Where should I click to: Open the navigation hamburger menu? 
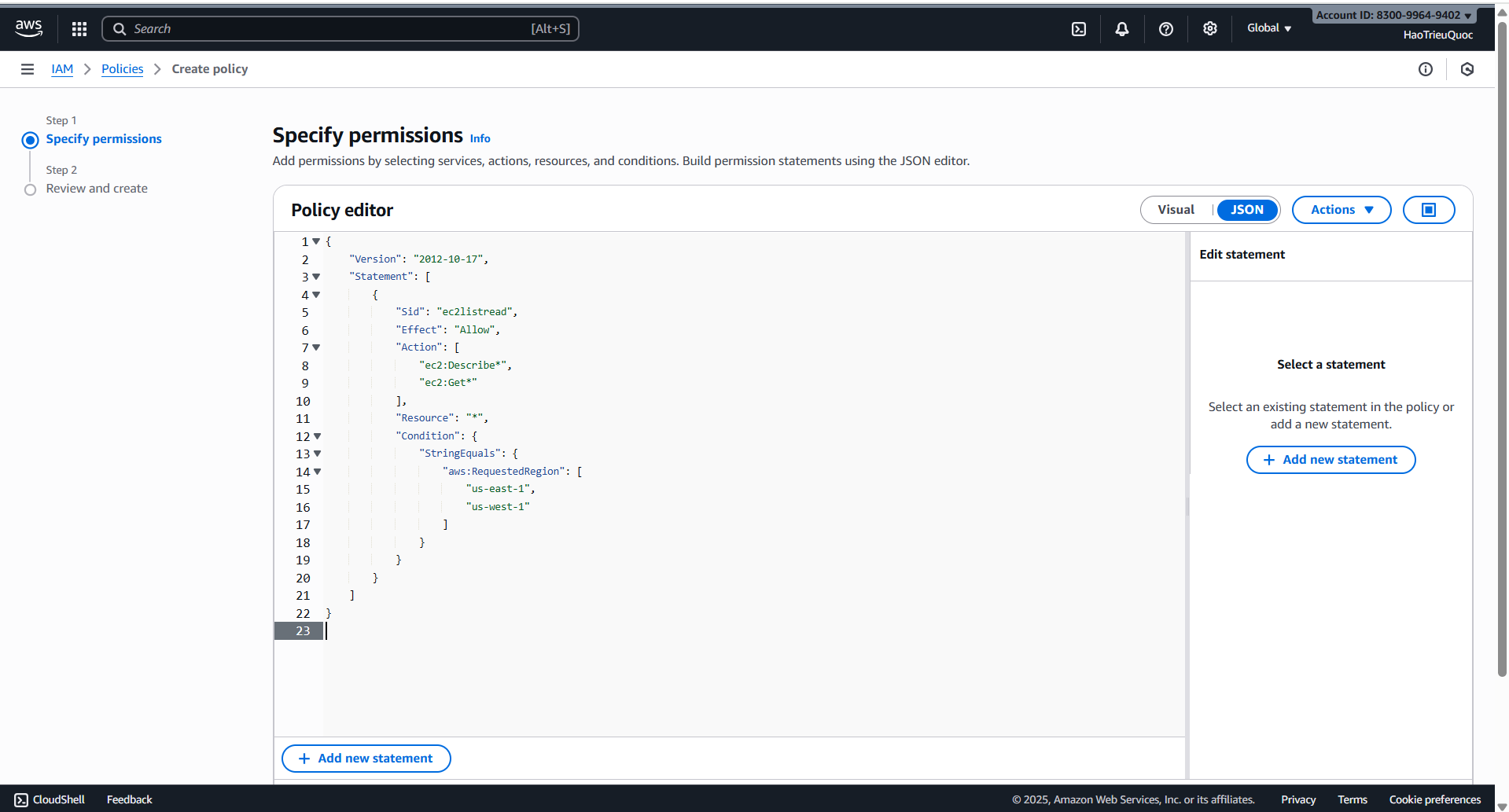point(28,69)
